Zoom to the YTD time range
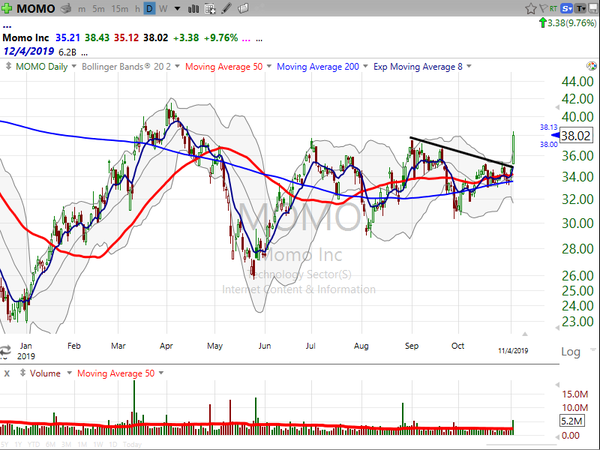600x450 pixels. point(34,444)
